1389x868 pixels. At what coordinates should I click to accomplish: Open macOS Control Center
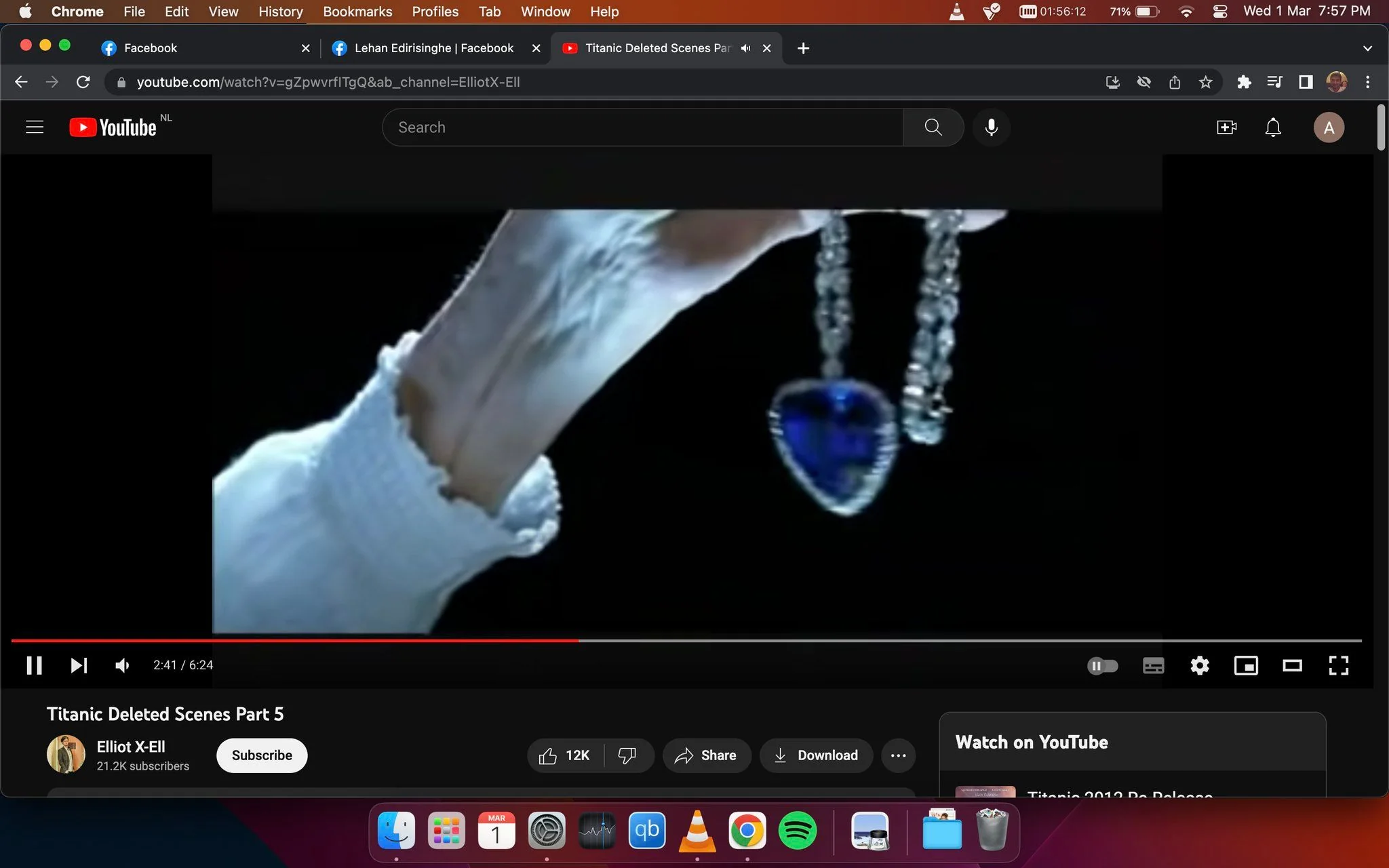(x=1219, y=12)
